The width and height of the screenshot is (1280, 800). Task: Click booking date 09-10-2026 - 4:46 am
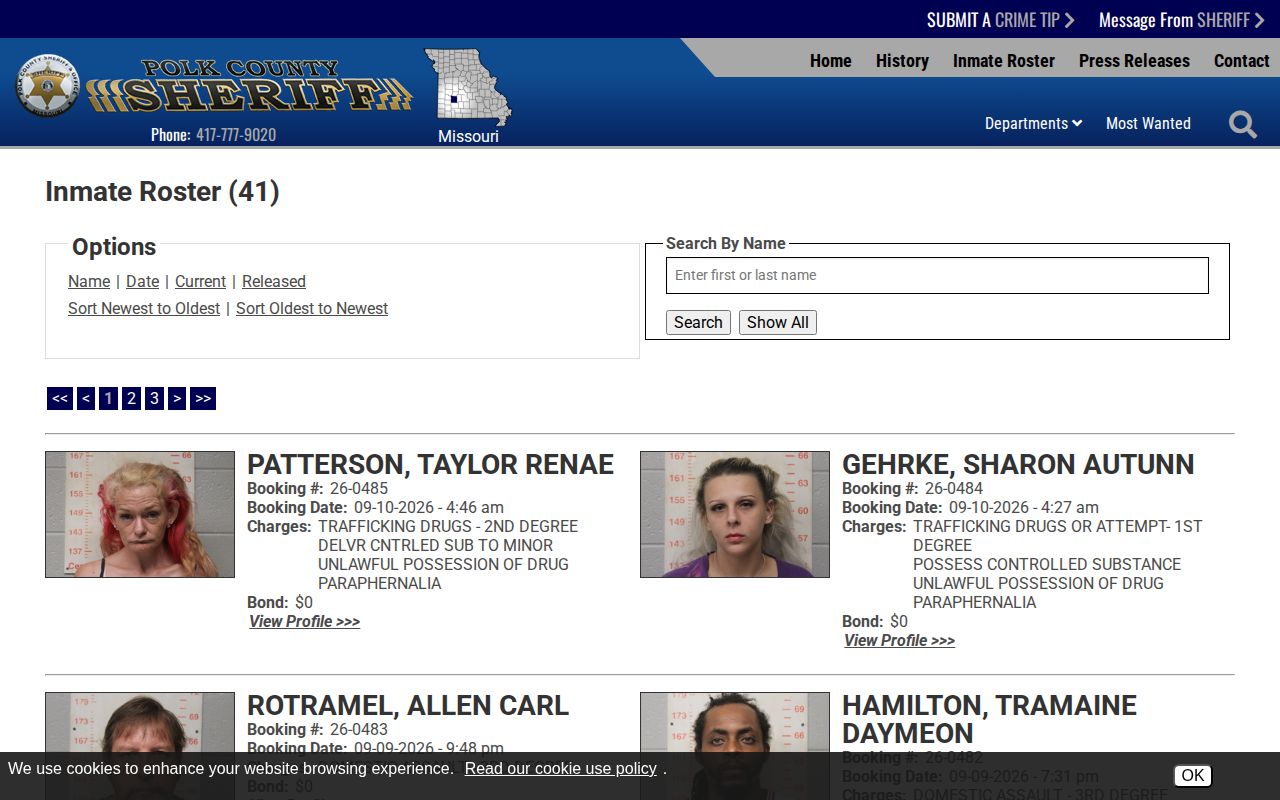(x=429, y=508)
